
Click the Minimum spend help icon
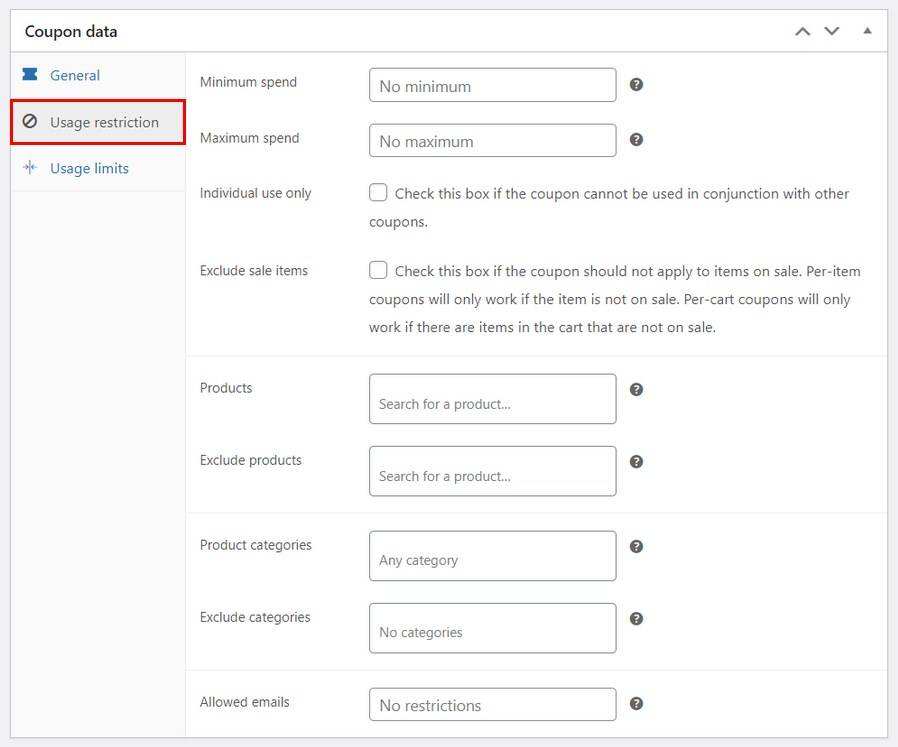coord(636,85)
